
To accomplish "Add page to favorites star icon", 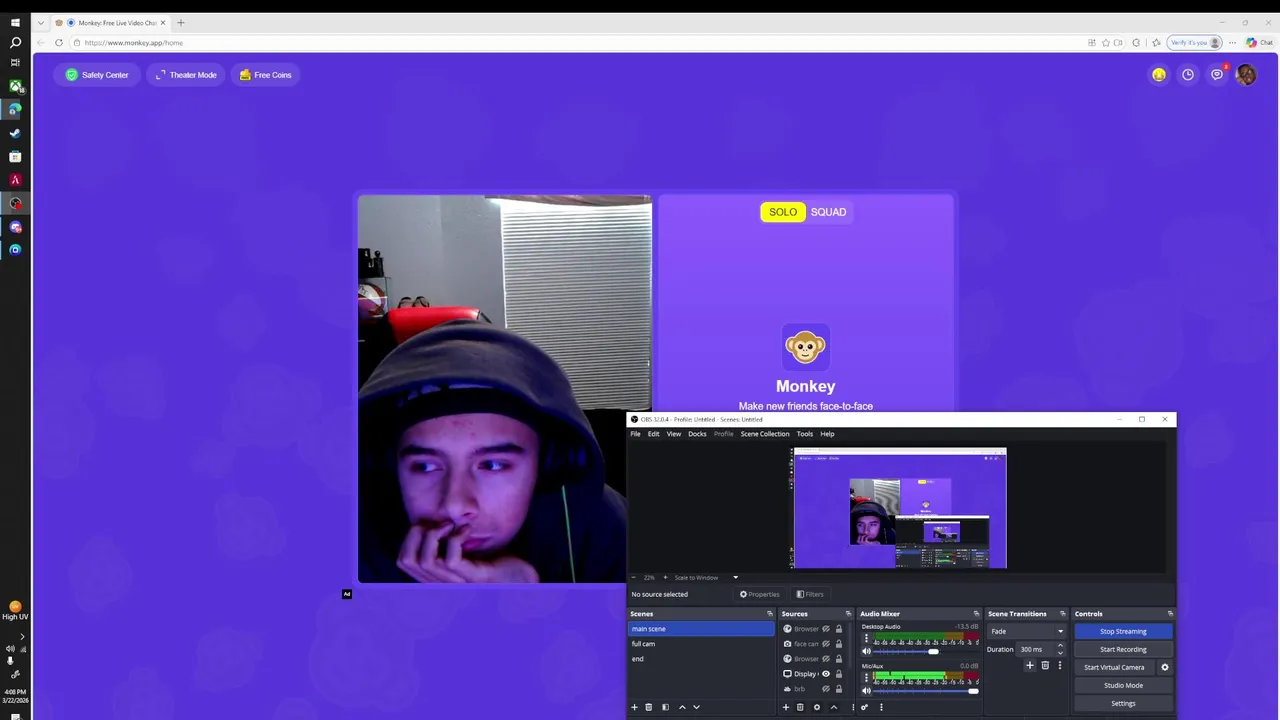I will (1105, 43).
